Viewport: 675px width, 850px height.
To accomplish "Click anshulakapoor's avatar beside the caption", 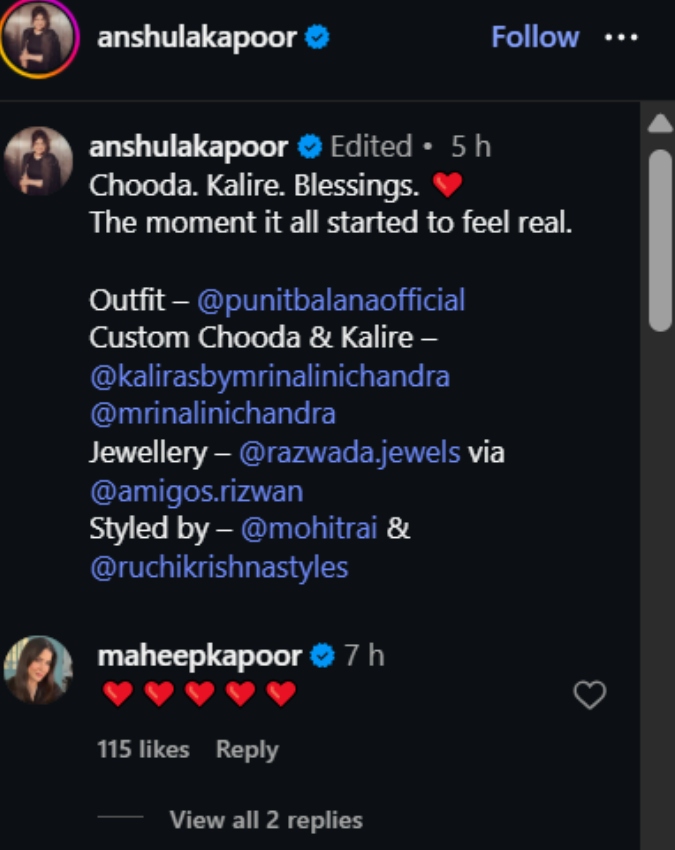I will 38,161.
